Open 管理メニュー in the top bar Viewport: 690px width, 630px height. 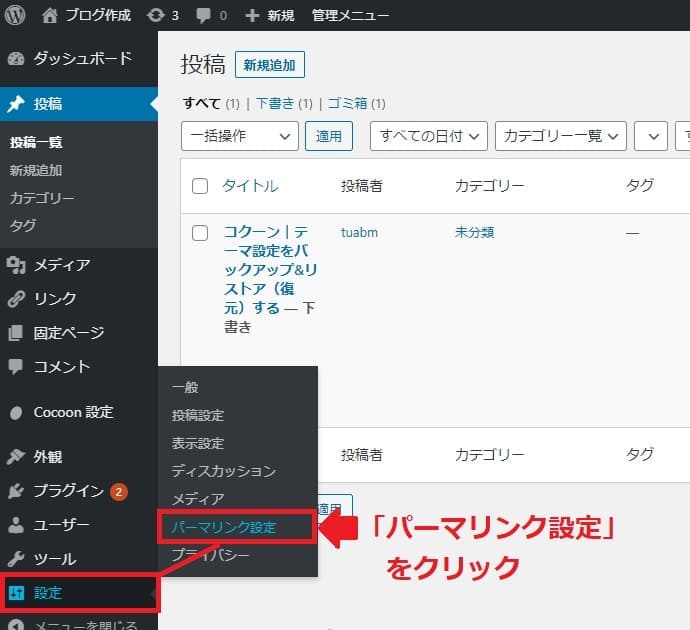point(350,16)
